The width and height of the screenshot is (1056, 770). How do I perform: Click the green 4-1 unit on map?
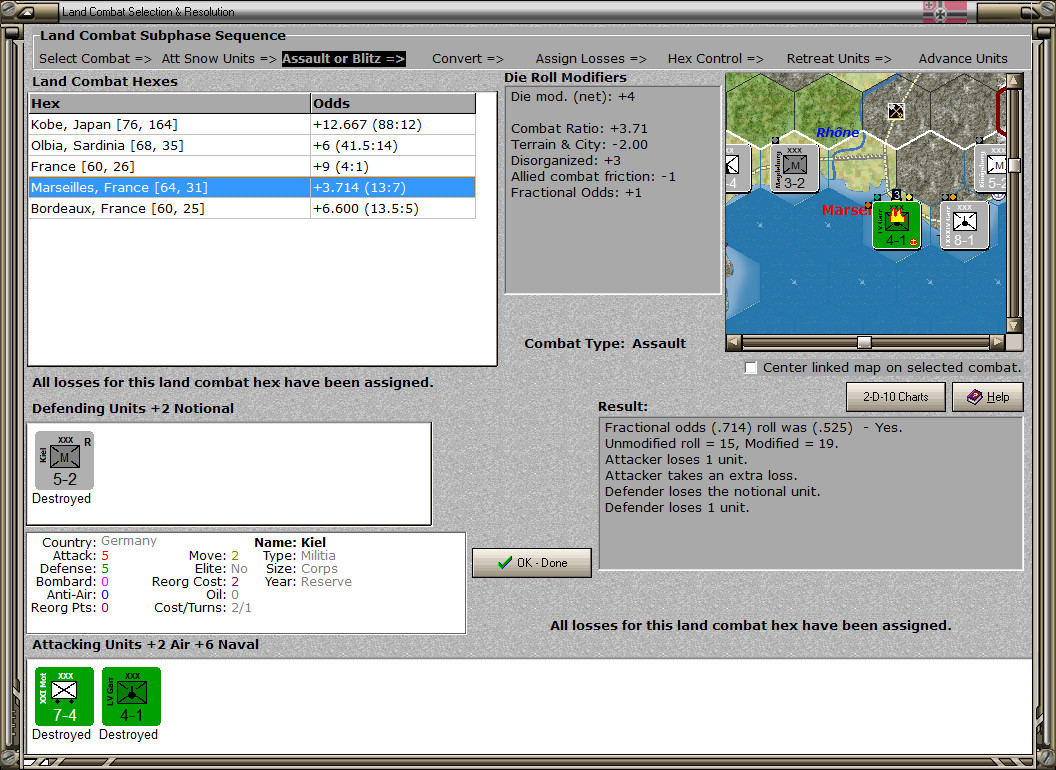pyautogui.click(x=896, y=225)
